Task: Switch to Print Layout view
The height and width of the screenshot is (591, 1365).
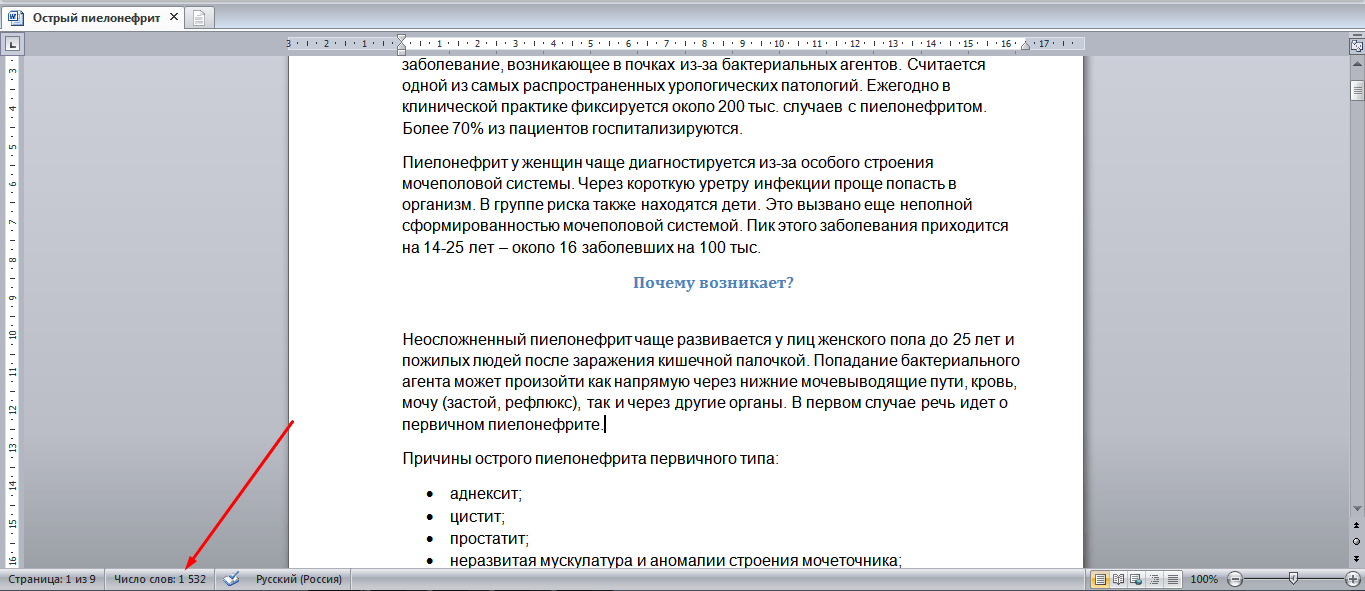Action: coord(1100,579)
